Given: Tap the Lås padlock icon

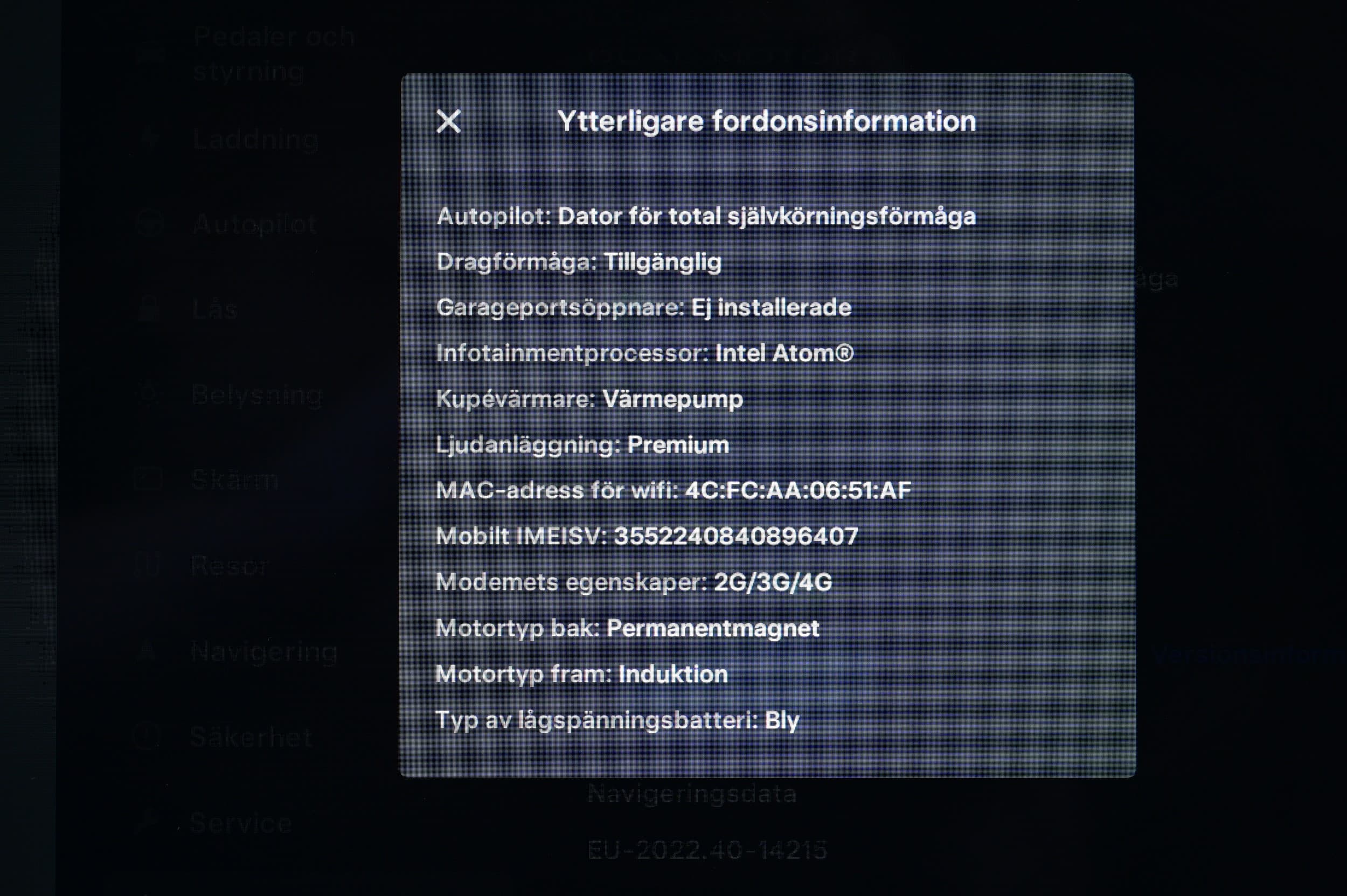Looking at the screenshot, I should click(149, 309).
